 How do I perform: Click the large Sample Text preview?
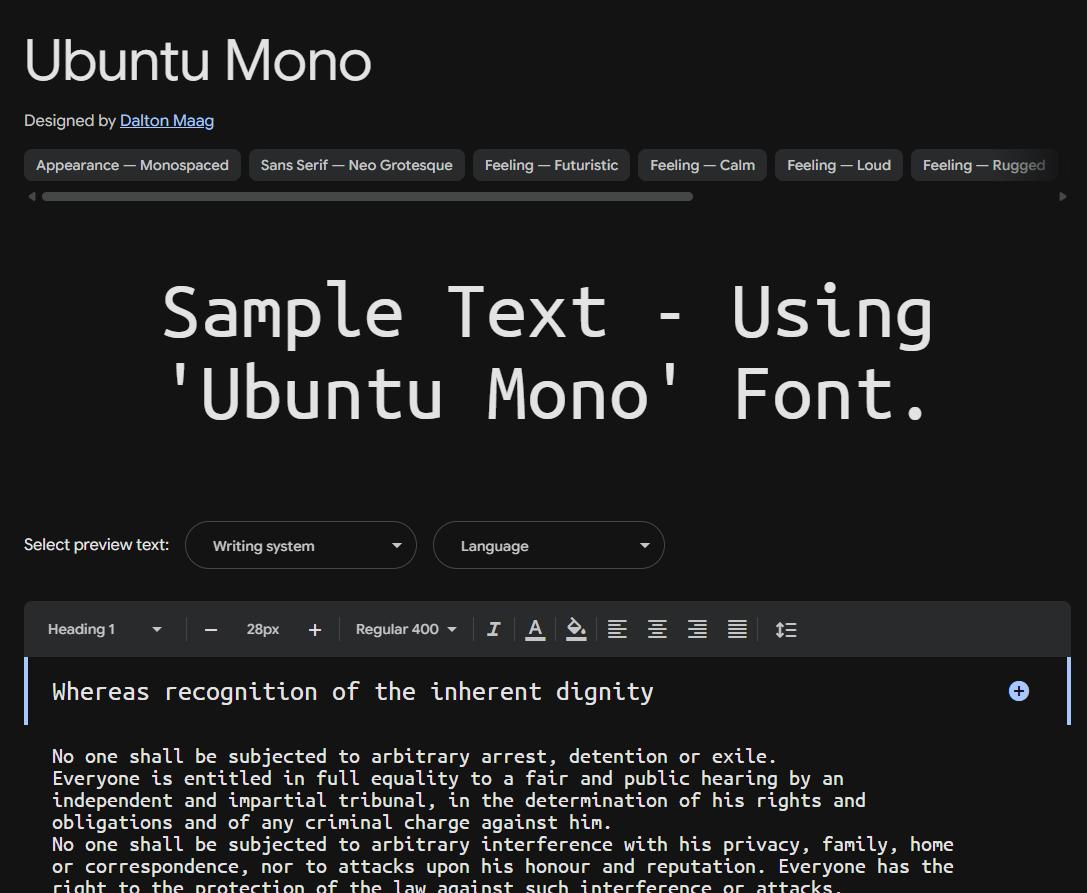(x=548, y=354)
